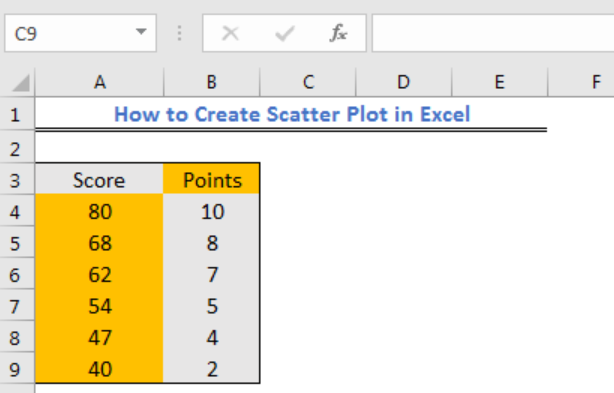Click the formula bar resize dots handle
This screenshot has width=614, height=393.
click(x=179, y=33)
